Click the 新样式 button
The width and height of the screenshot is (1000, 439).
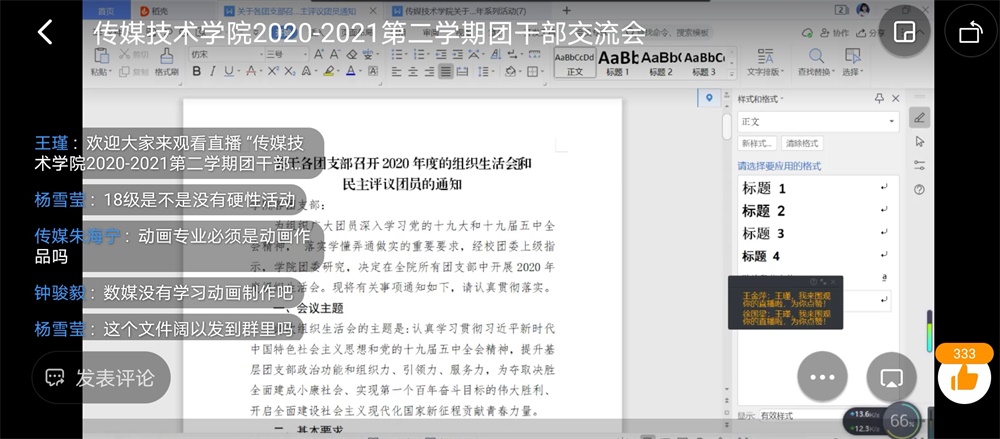click(x=757, y=143)
